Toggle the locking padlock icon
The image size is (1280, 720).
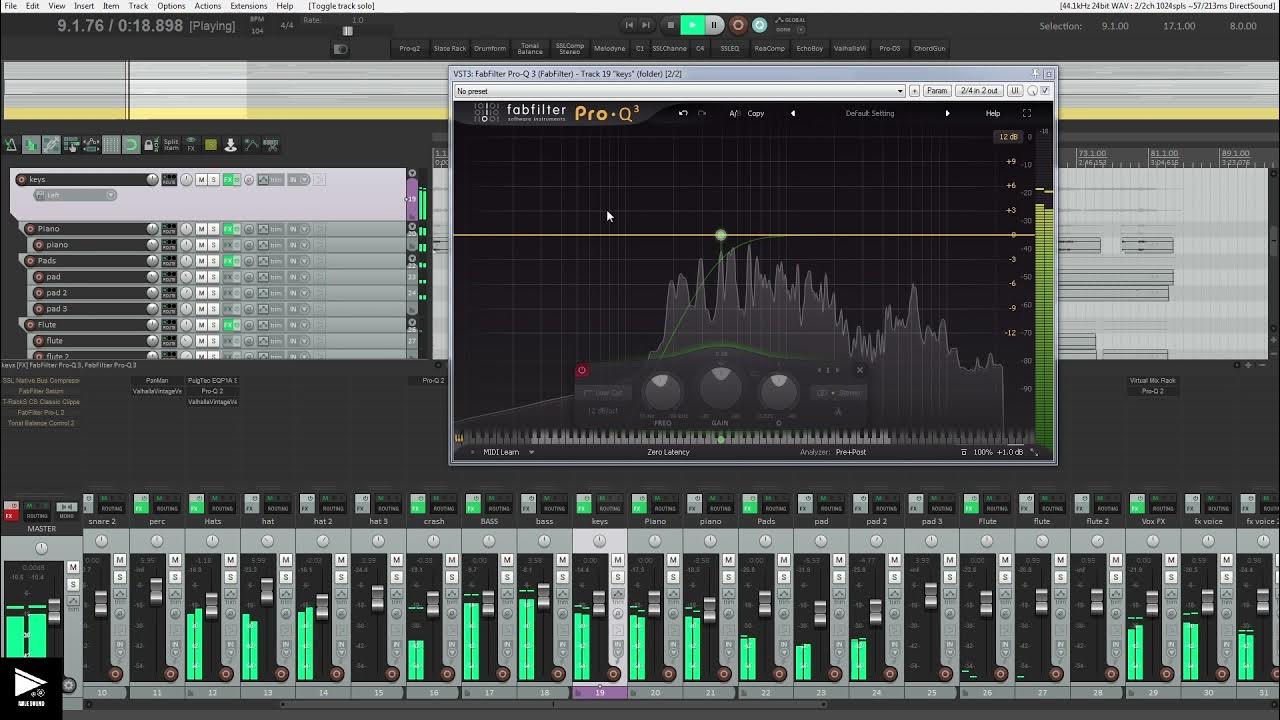coord(150,145)
